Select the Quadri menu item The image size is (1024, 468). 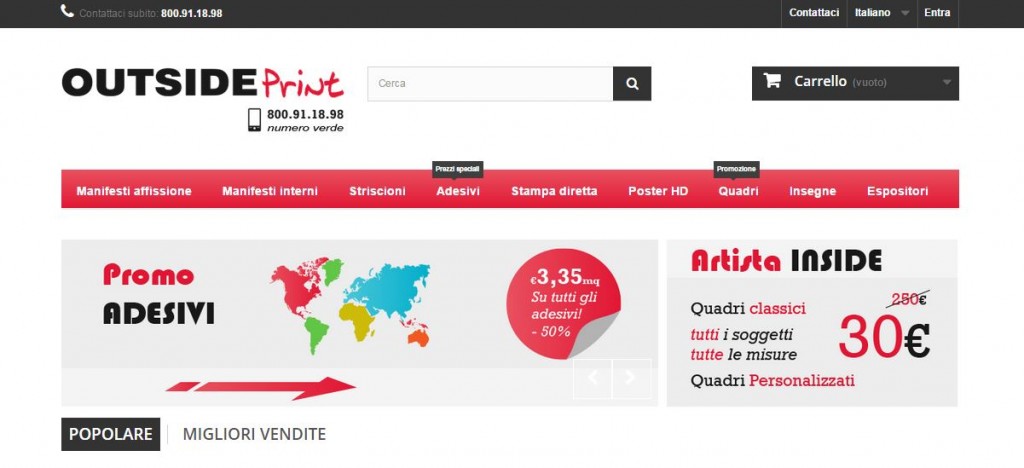tap(738, 191)
